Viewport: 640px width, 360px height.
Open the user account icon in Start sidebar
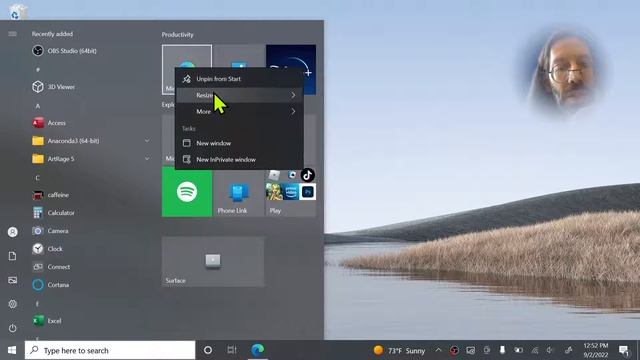tap(13, 232)
